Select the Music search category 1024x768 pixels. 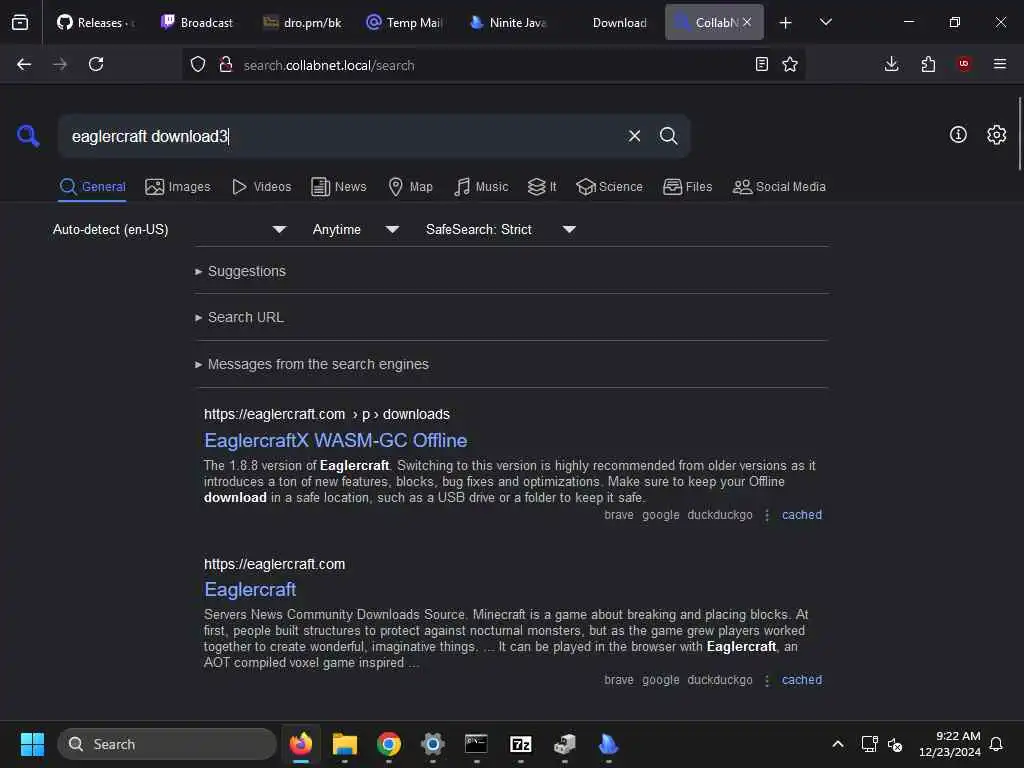(x=481, y=187)
